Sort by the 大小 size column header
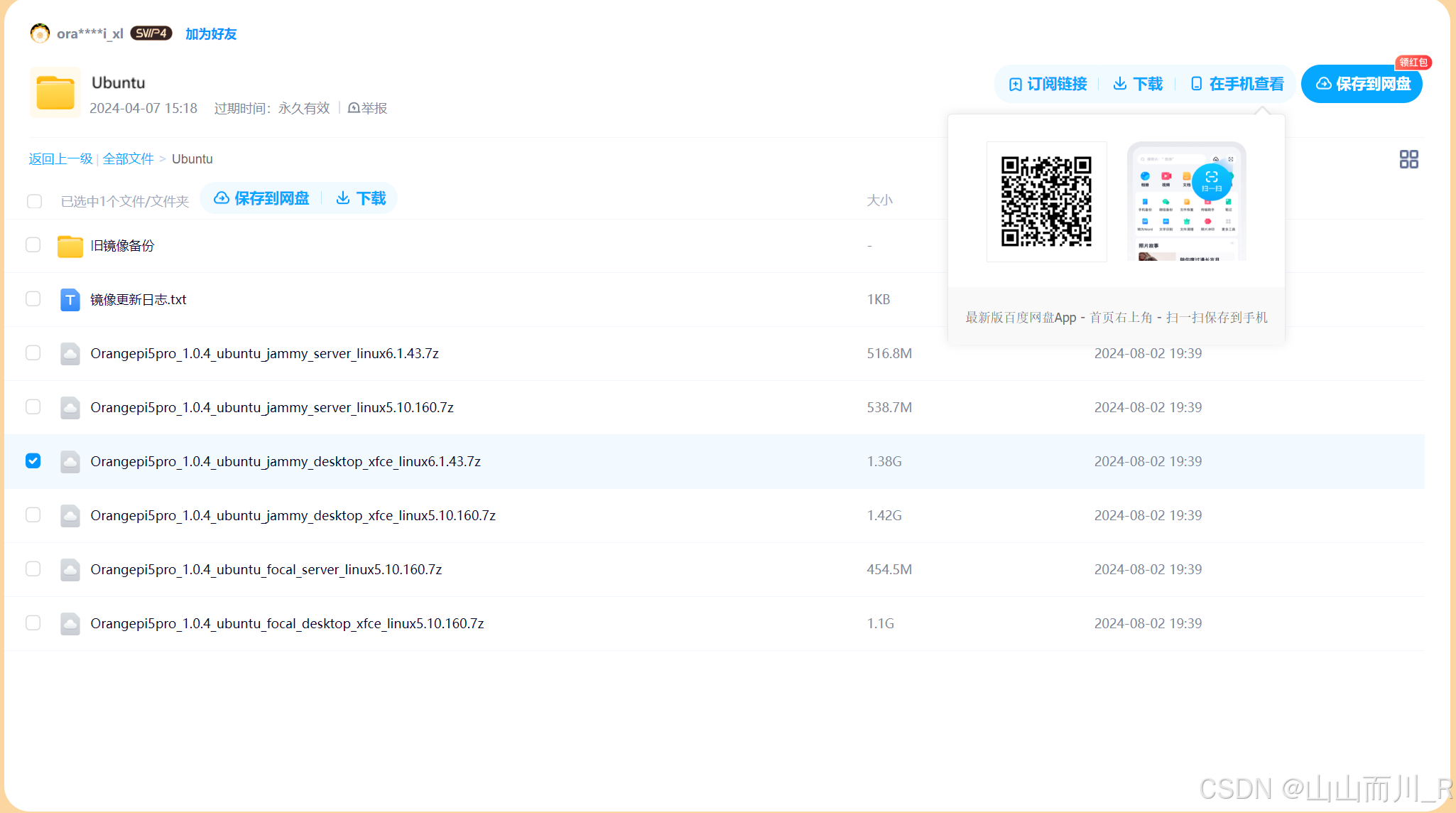Image resolution: width=1456 pixels, height=813 pixels. coord(879,200)
